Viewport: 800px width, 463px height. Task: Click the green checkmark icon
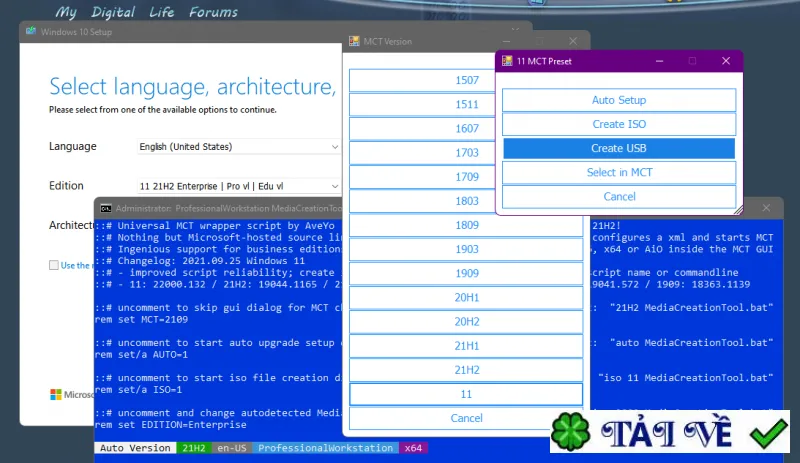point(768,433)
